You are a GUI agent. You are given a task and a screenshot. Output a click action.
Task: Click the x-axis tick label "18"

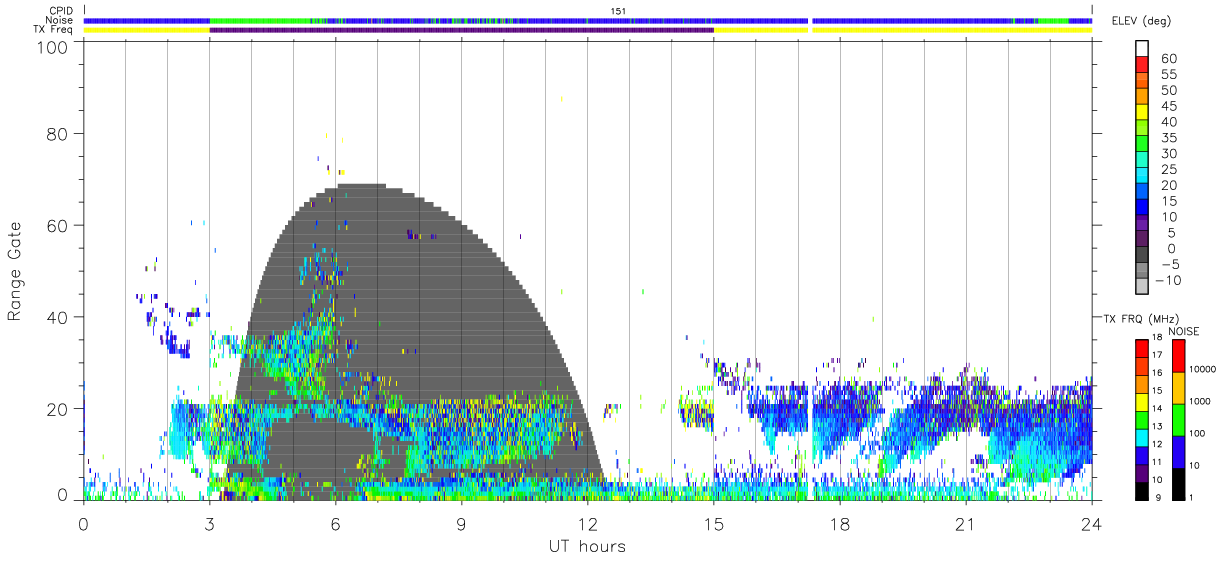pyautogui.click(x=839, y=523)
